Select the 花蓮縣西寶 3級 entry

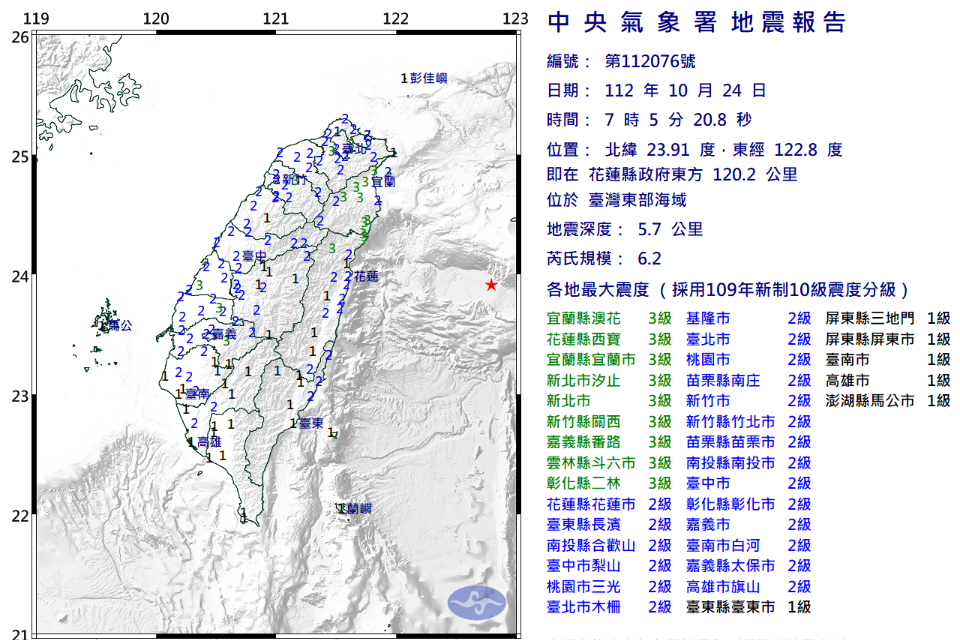pos(609,339)
